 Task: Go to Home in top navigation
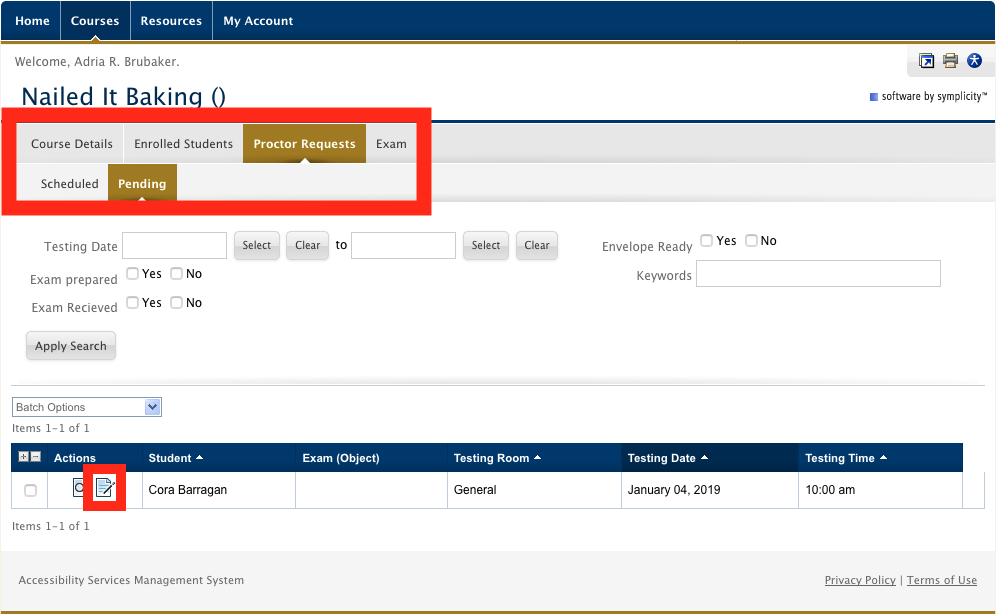pos(32,21)
